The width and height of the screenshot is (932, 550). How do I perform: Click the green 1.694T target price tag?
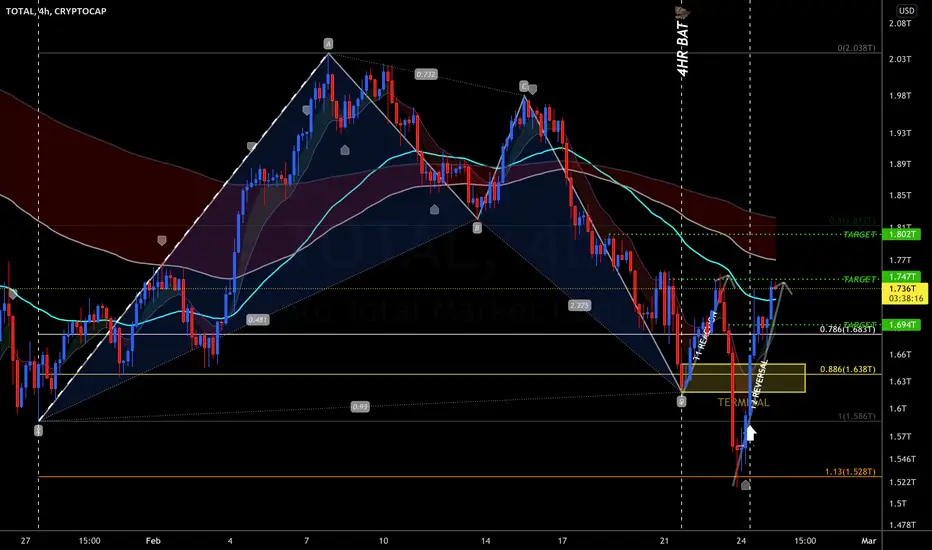click(901, 325)
